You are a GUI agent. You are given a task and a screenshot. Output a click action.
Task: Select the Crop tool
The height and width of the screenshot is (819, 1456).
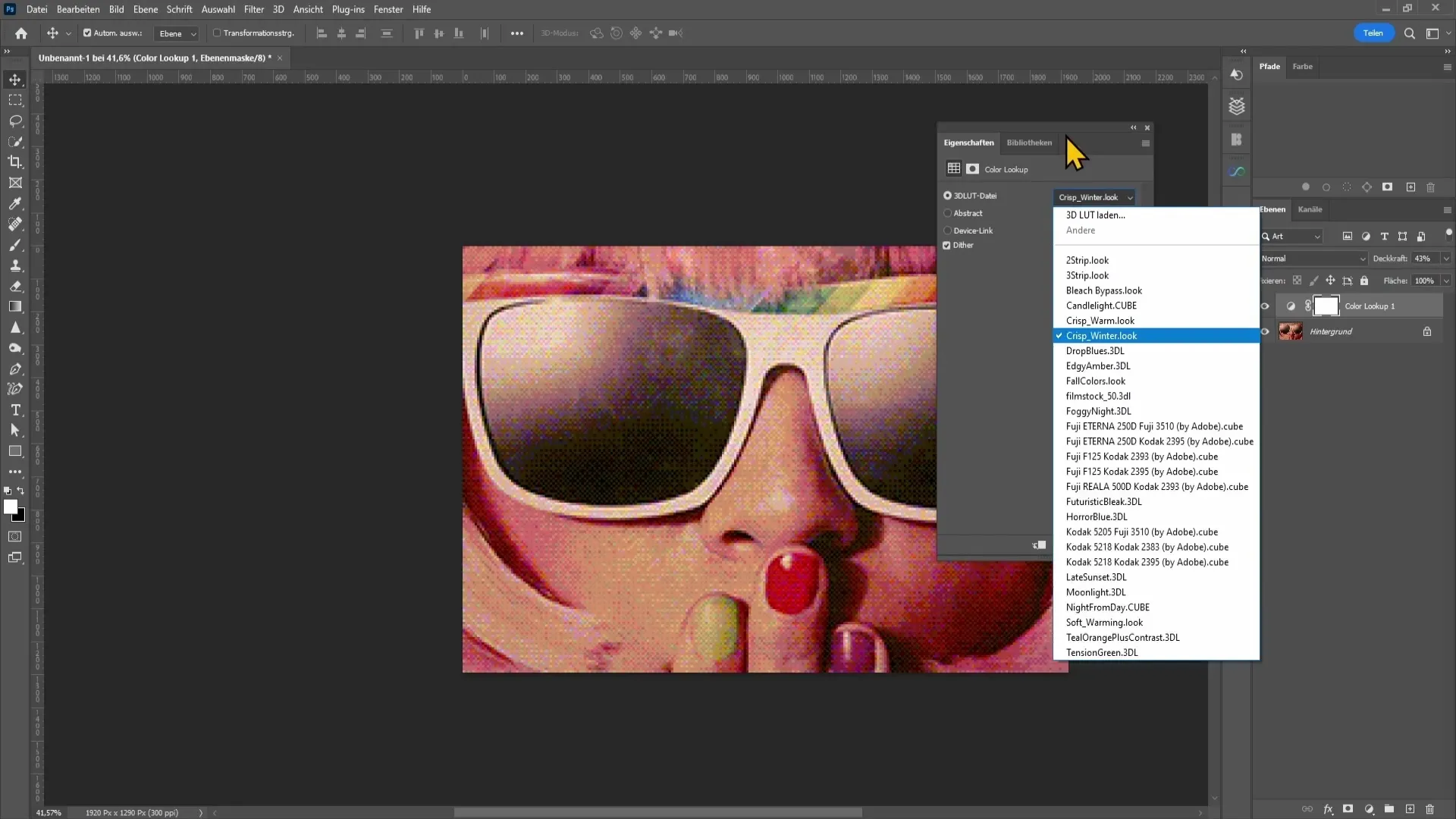coord(15,161)
